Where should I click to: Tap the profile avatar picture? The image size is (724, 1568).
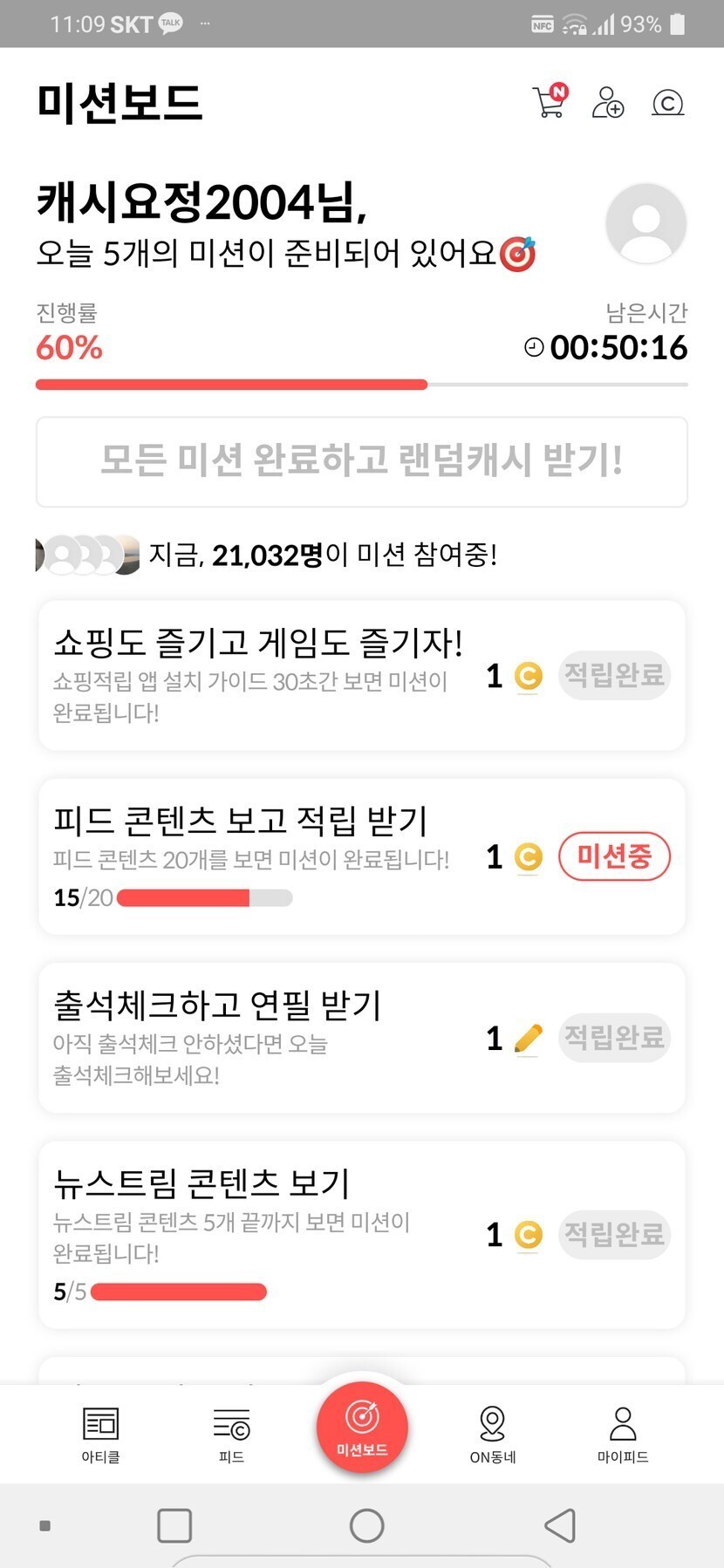(x=645, y=223)
